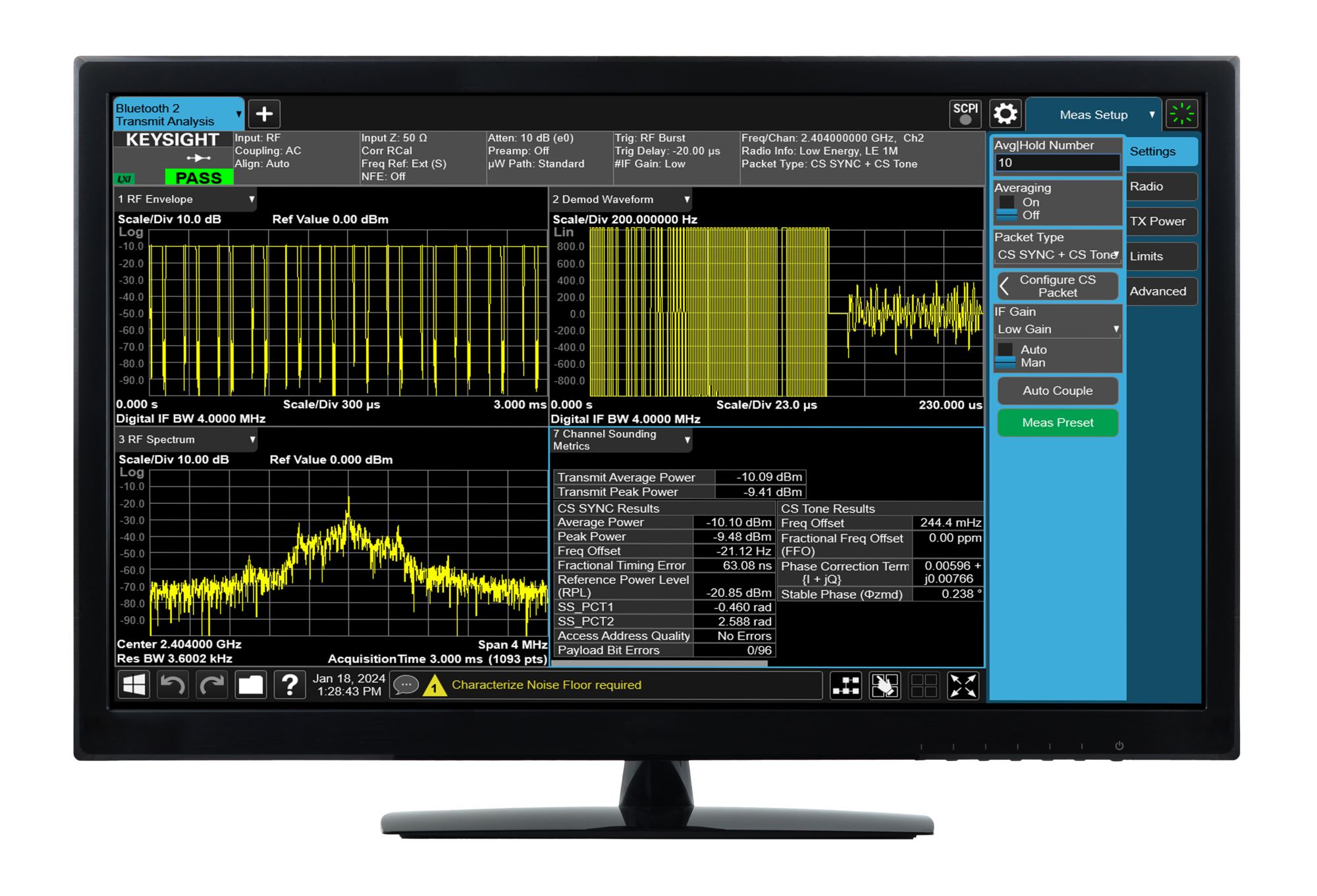Click the full screen expand icon
1317x896 pixels.
[x=963, y=685]
